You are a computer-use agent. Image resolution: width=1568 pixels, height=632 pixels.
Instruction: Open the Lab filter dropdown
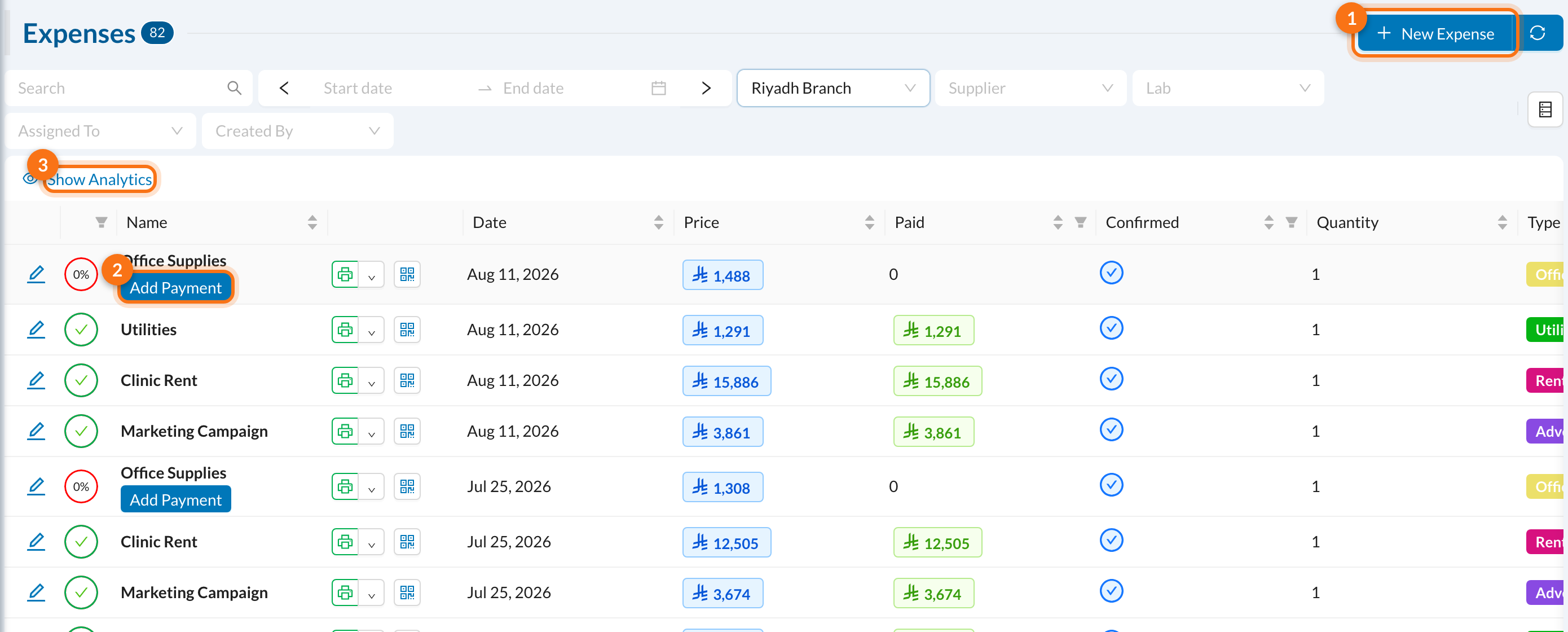pyautogui.click(x=1228, y=87)
